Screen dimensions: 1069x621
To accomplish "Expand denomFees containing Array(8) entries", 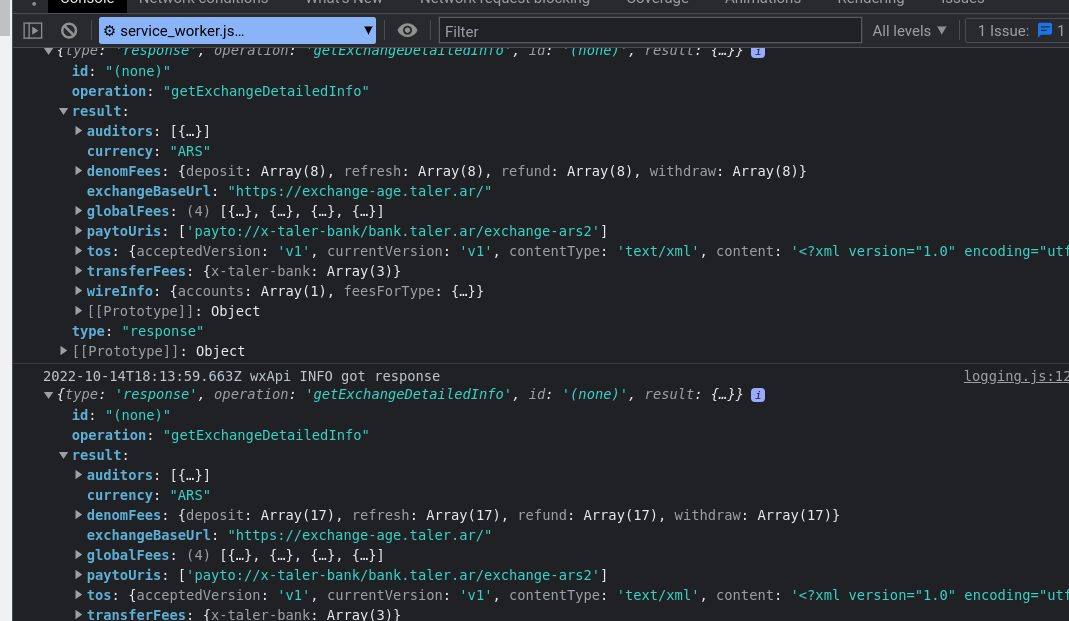I will (x=79, y=171).
